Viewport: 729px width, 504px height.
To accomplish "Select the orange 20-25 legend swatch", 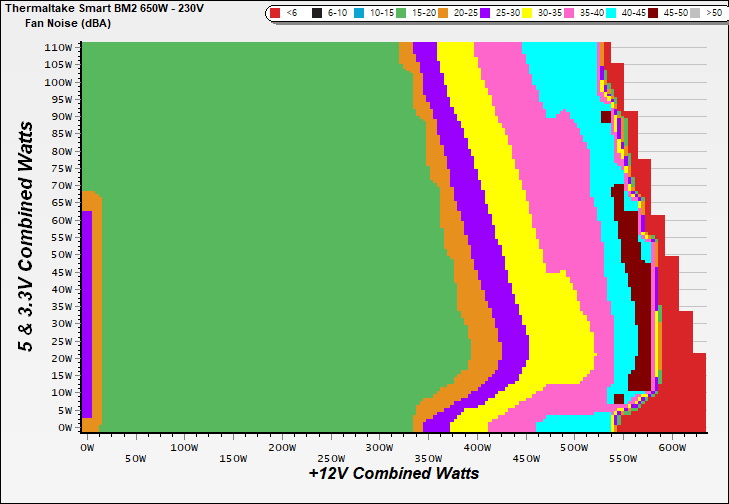I will click(444, 14).
